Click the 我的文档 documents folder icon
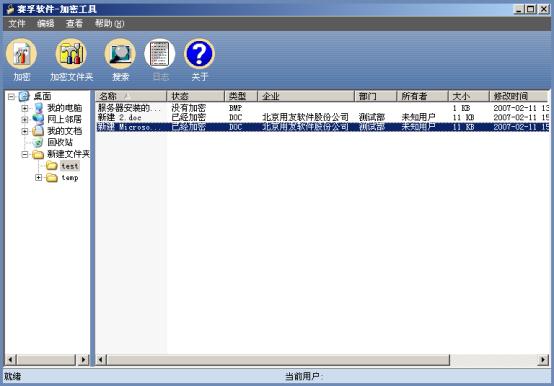554x386 pixels. pyautogui.click(x=38, y=131)
